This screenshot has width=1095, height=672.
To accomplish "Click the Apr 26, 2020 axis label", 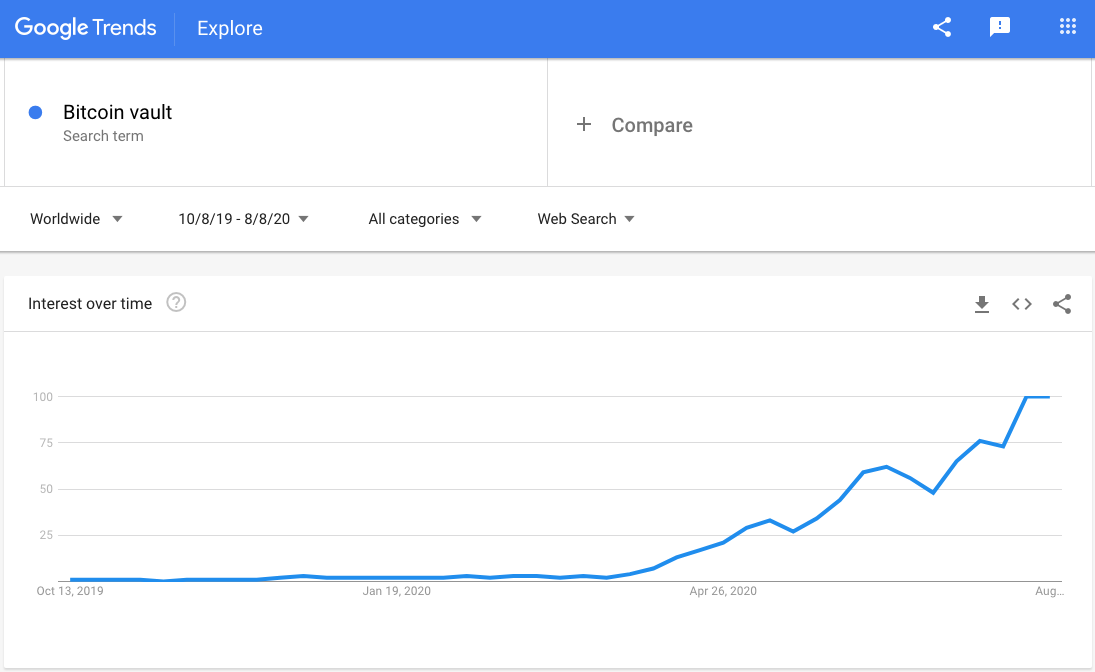I will [x=722, y=591].
